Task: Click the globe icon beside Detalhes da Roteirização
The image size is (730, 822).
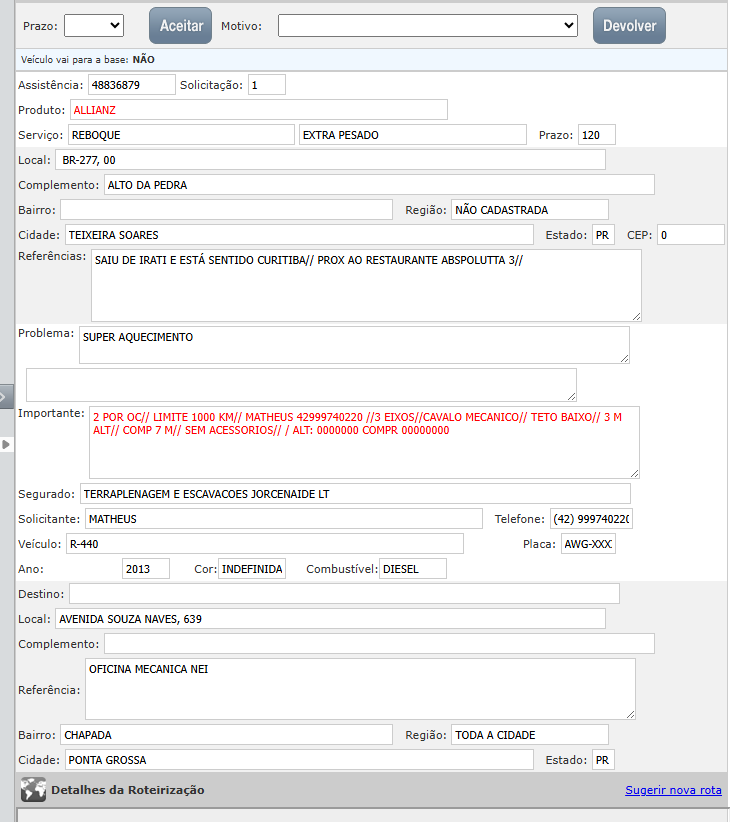Action: (x=33, y=789)
